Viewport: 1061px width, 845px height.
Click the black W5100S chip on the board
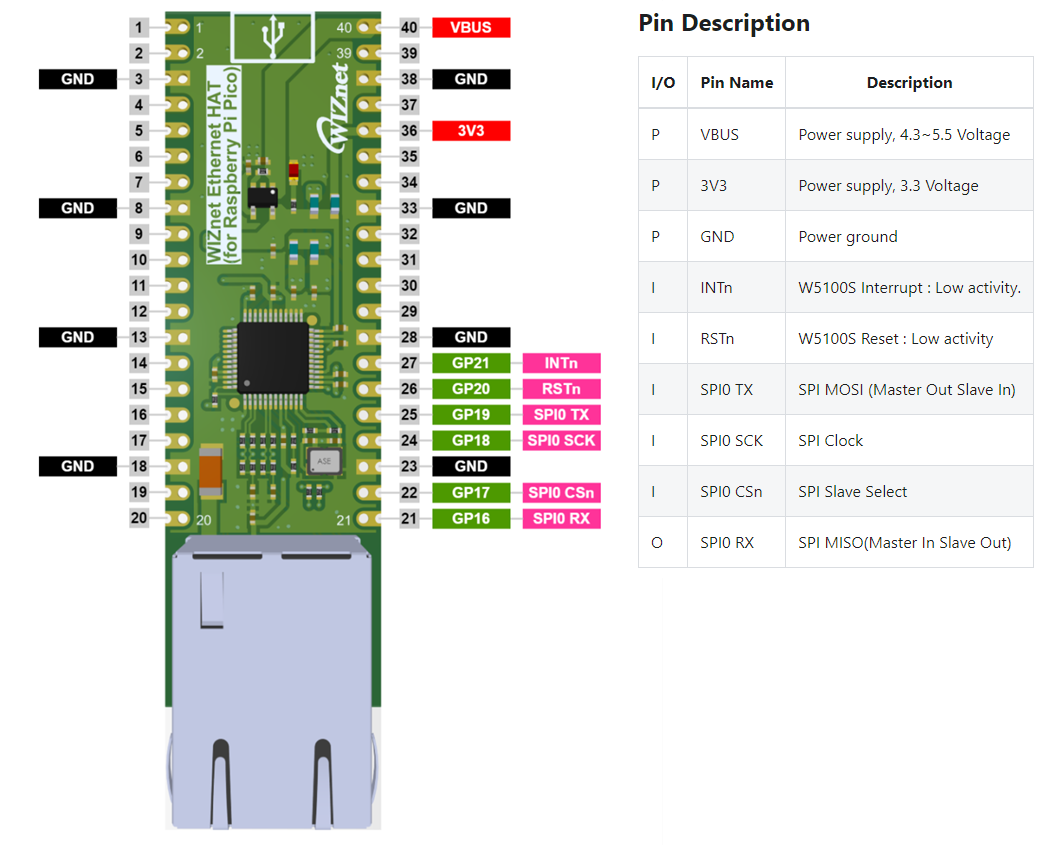click(x=272, y=357)
